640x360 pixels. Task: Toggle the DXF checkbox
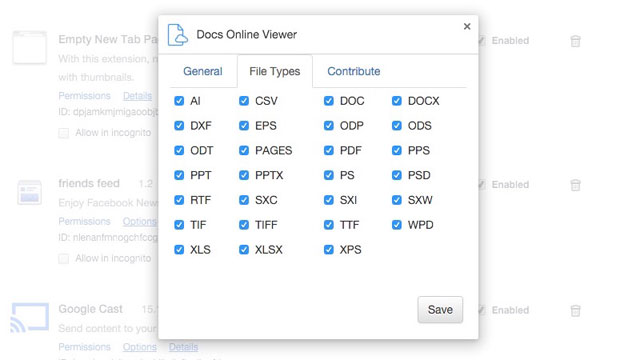pyautogui.click(x=179, y=126)
